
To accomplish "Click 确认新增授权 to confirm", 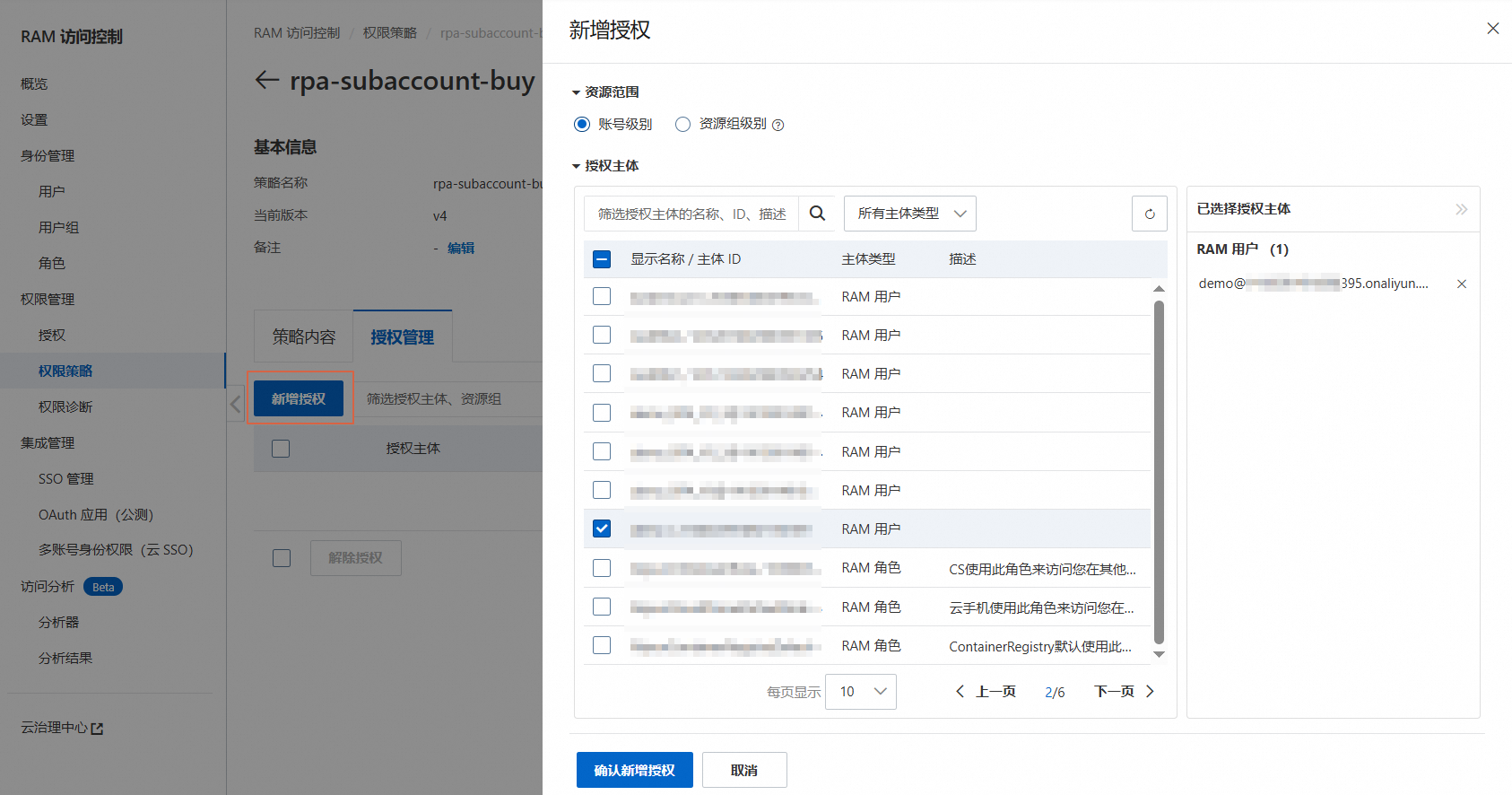I will point(635,770).
